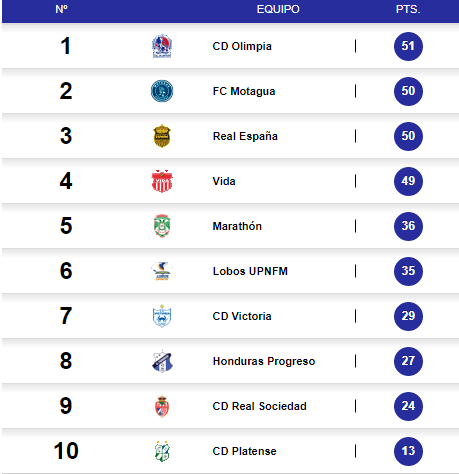The image size is (459, 474).
Task: Click the Lobos UPNFM team name
Action: [x=250, y=271]
